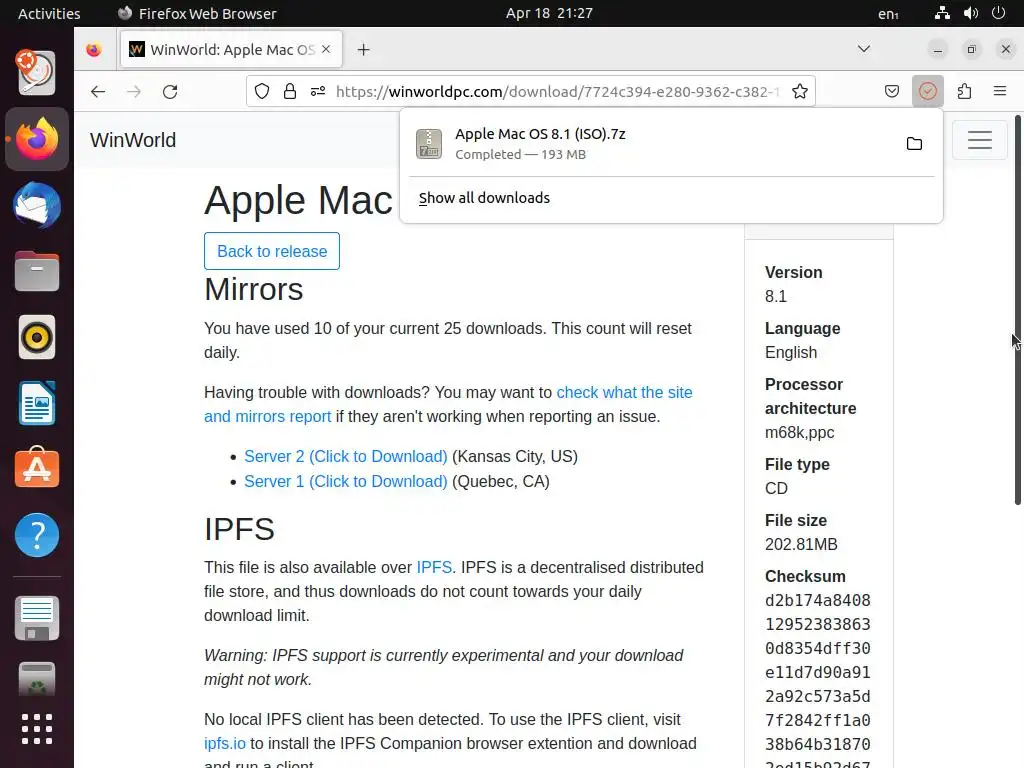
Task: Click Show all downloads
Action: 484,198
